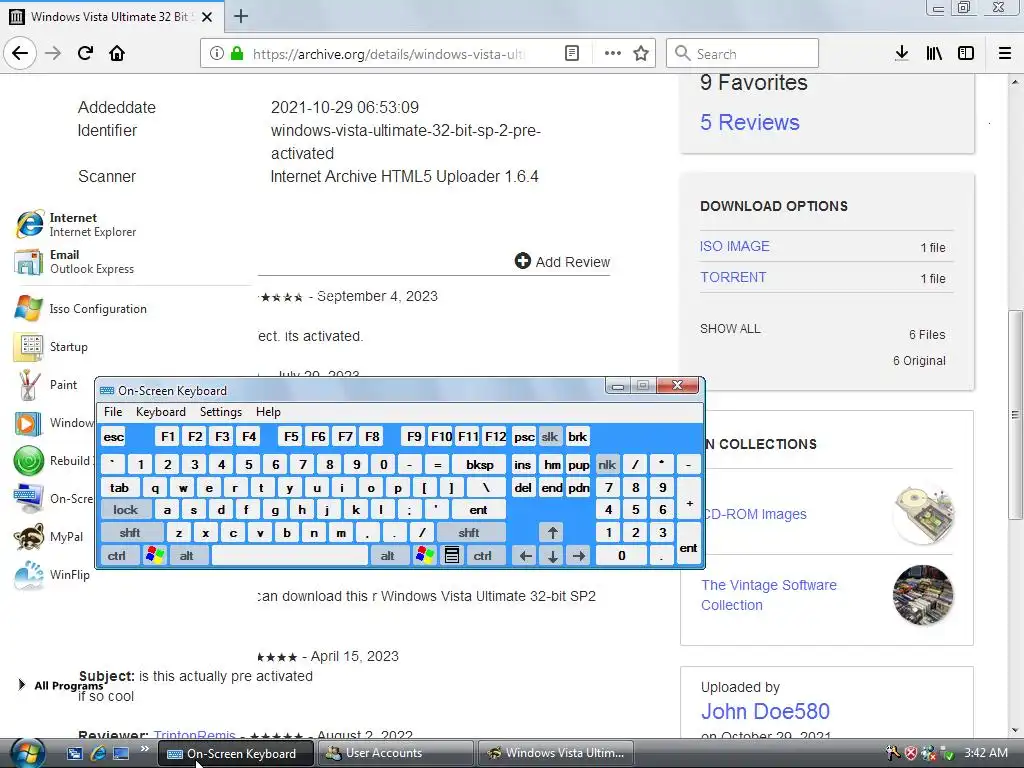
Task: Expand All Programs in Start menu
Action: (60, 685)
